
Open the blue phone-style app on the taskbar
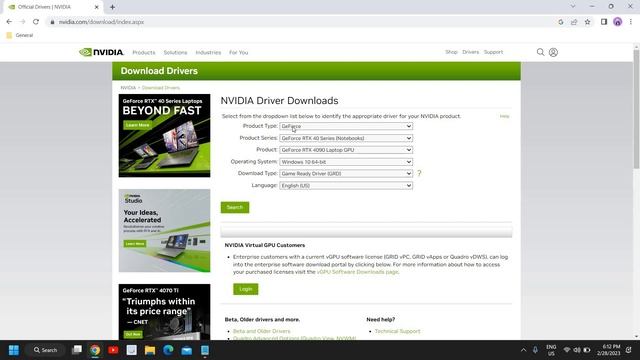[x=205, y=350]
